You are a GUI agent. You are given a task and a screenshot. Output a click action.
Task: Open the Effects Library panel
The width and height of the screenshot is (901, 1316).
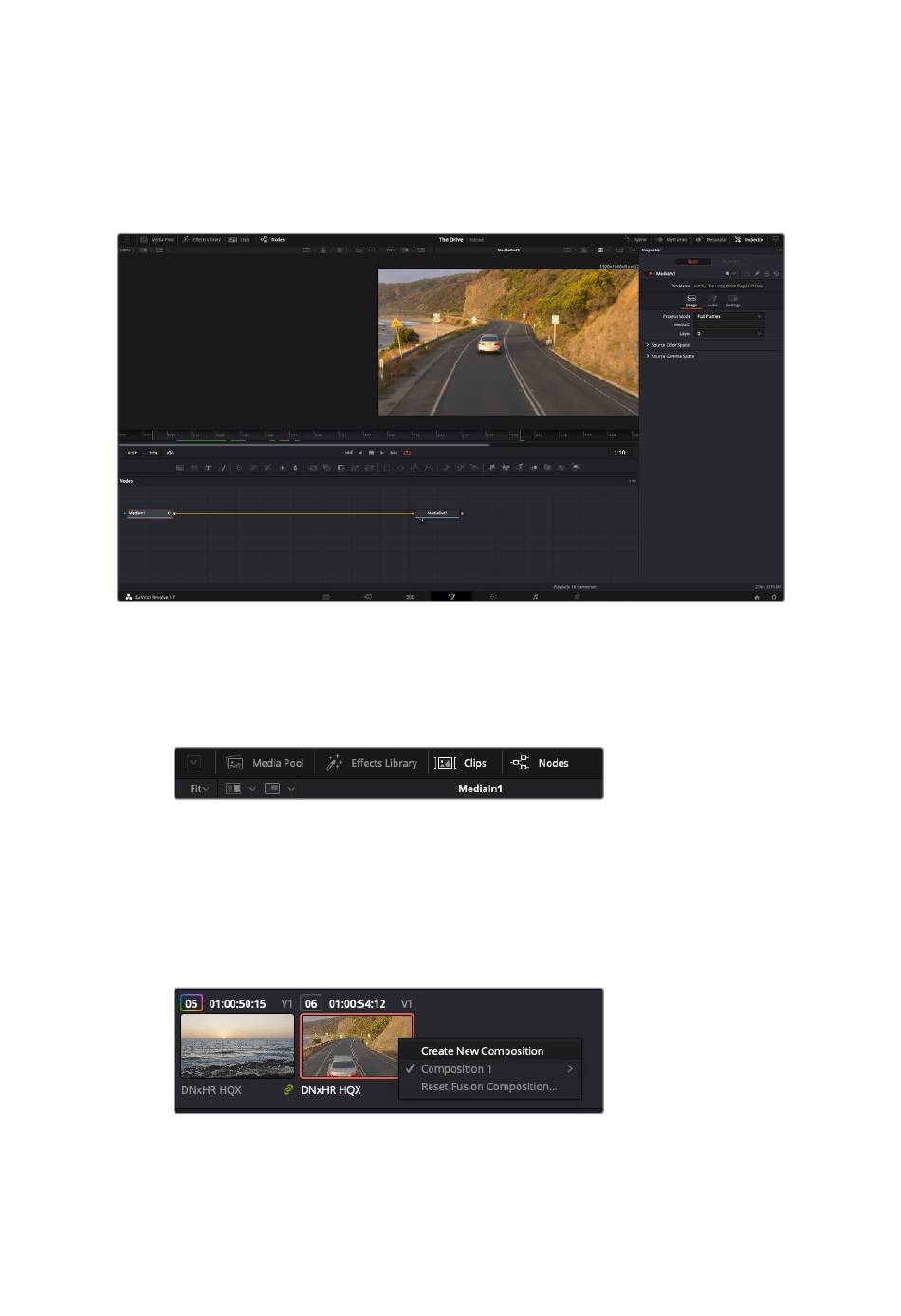click(372, 763)
